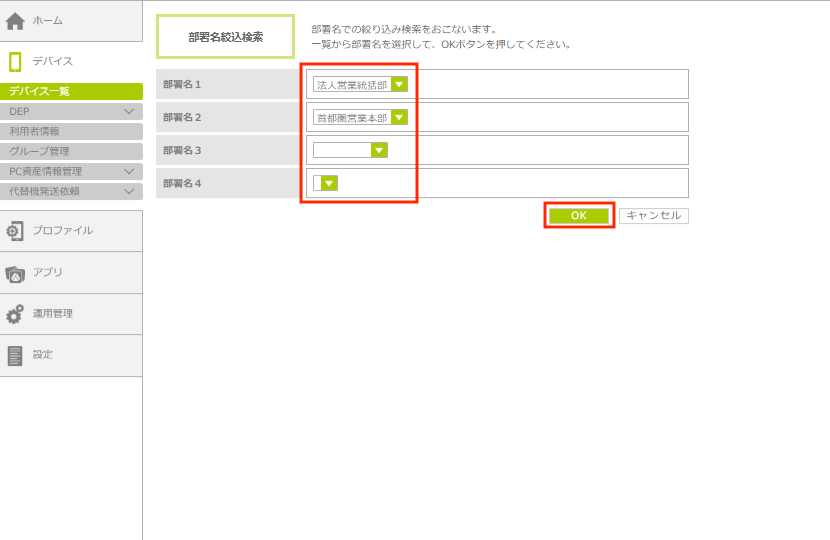Click the 部署名絞込検索 heading box

[226, 37]
